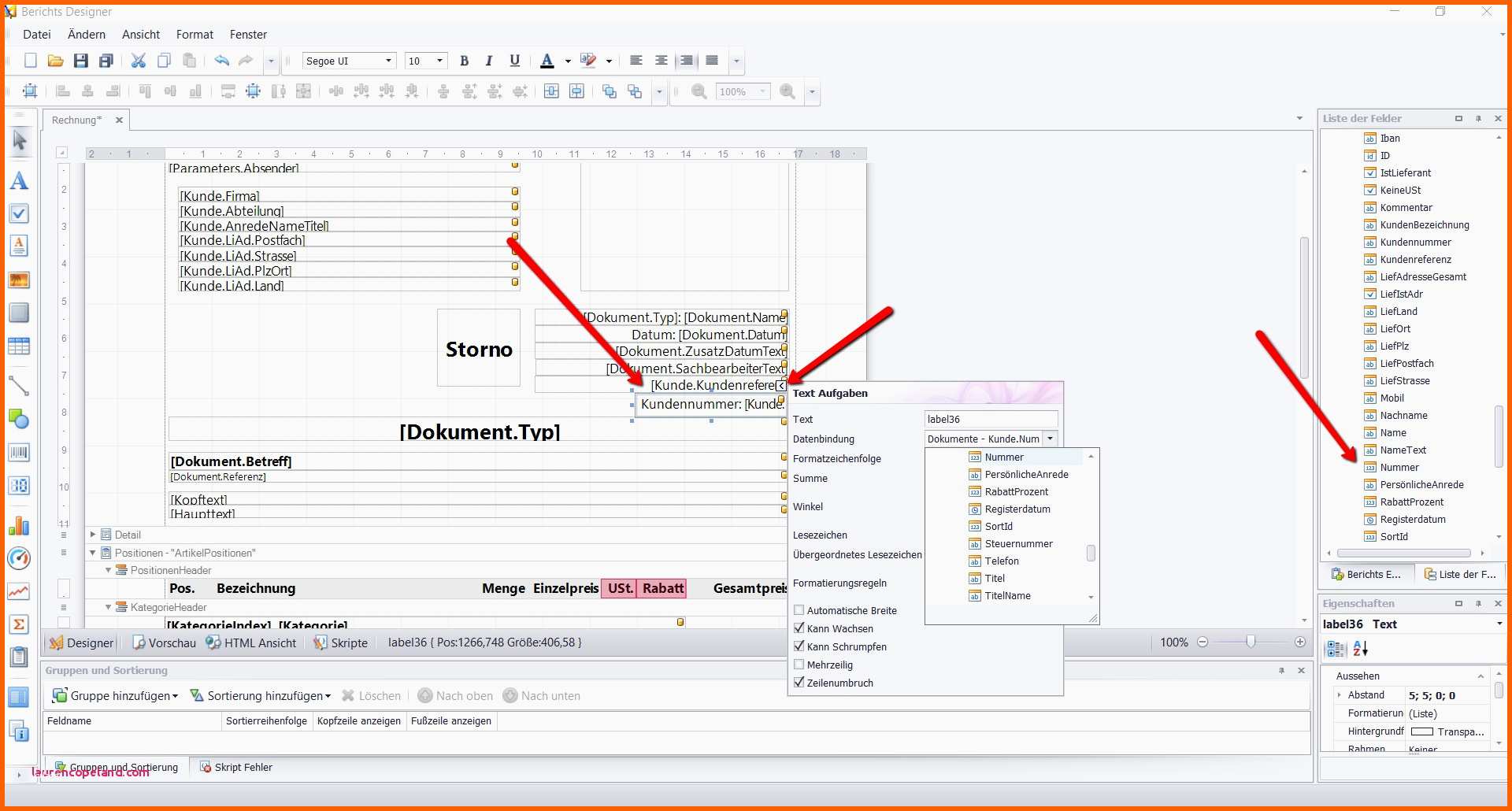The image size is (1512, 811).
Task: Enable the Automatische Breite checkbox
Action: point(799,610)
